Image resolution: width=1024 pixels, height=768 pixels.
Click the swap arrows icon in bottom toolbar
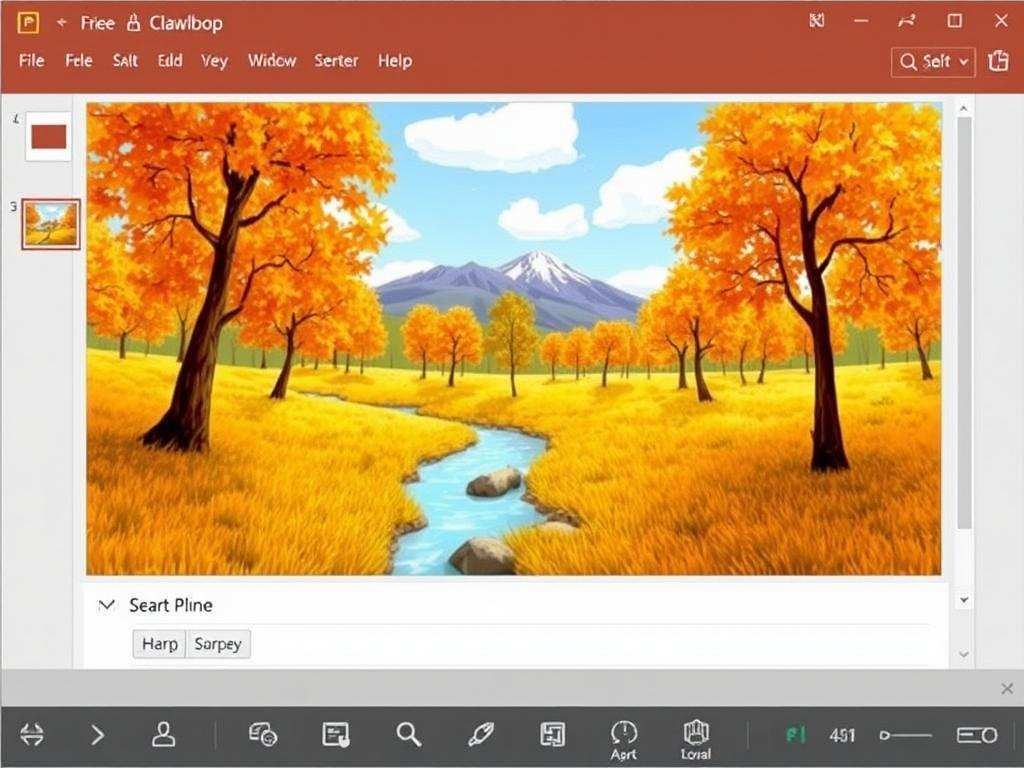(x=32, y=735)
